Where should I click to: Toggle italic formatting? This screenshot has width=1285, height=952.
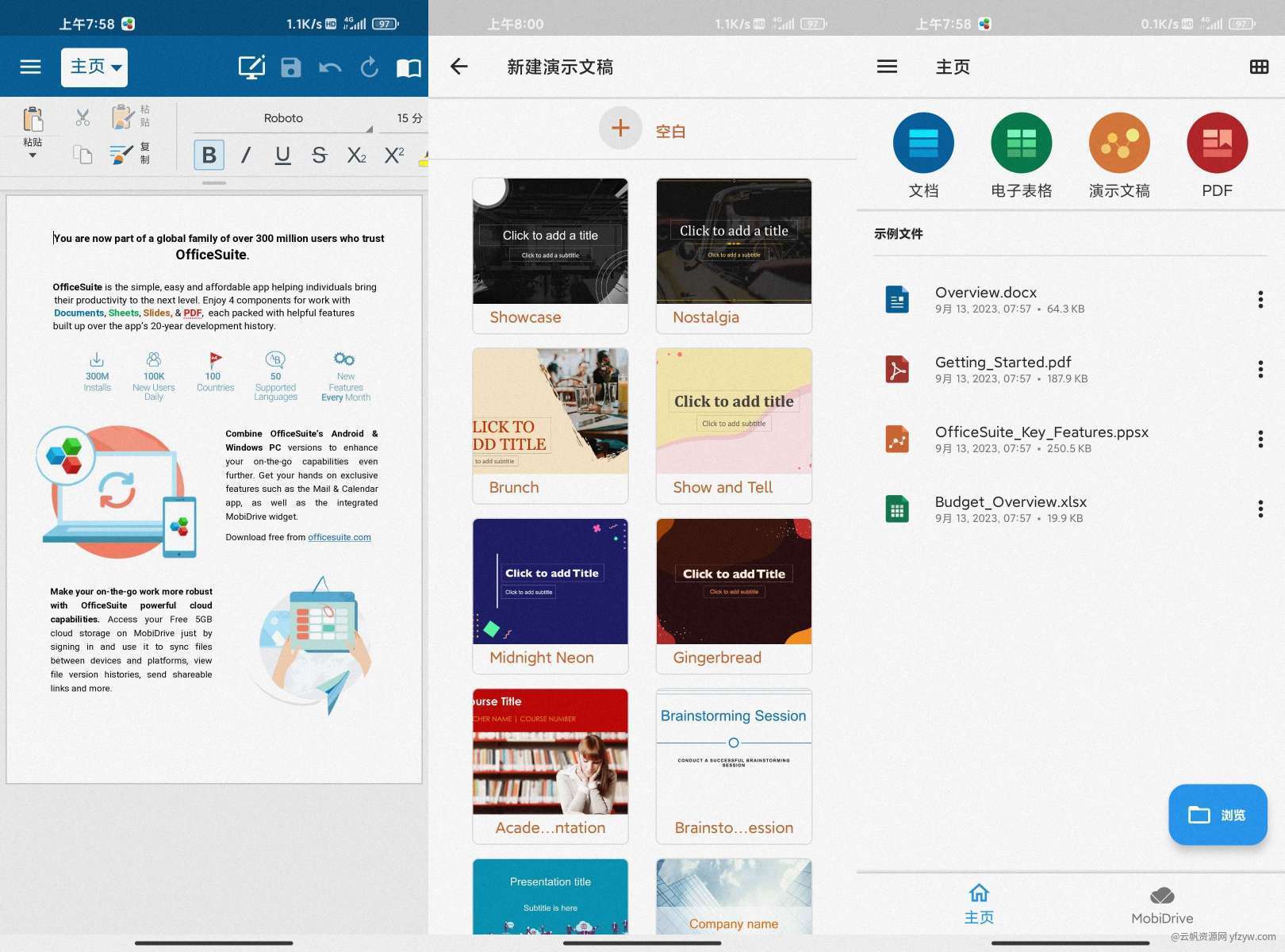pos(246,155)
